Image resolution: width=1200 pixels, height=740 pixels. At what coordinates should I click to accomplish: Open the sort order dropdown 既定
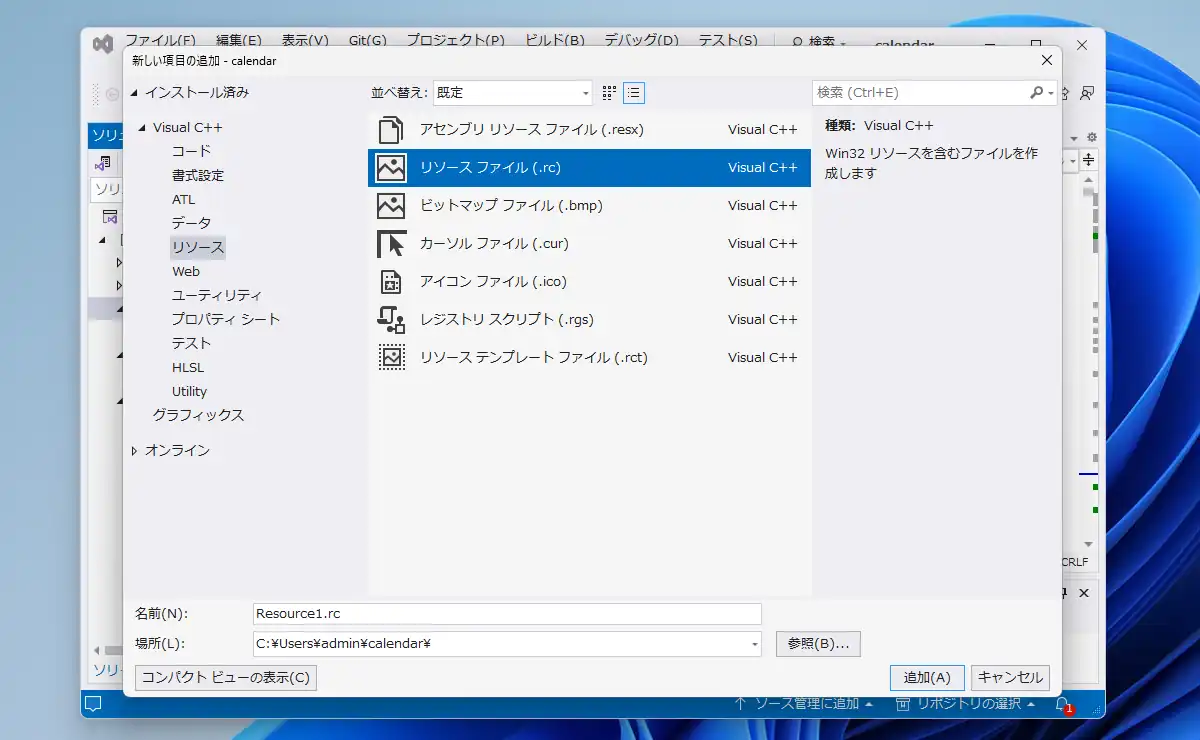[512, 93]
